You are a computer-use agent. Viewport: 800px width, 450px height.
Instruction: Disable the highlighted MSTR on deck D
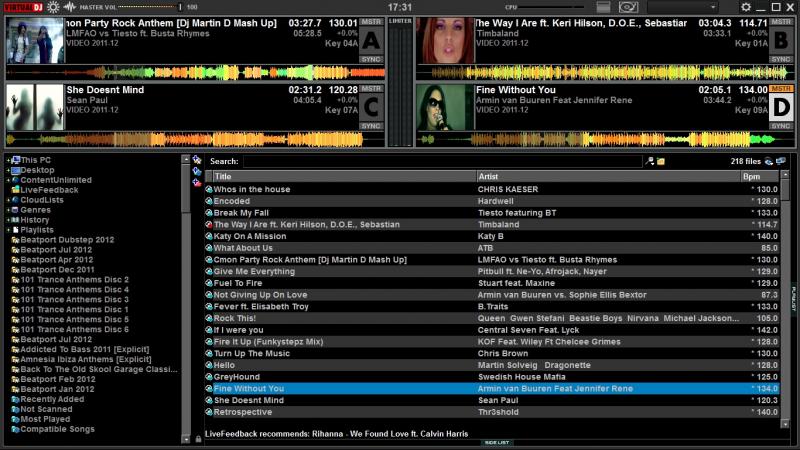pos(781,89)
